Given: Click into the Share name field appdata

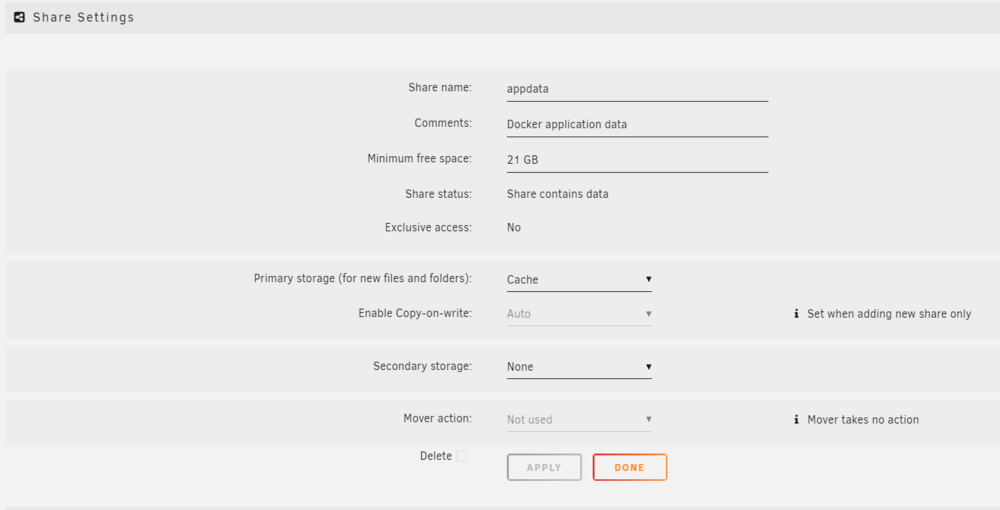Looking at the screenshot, I should [x=637, y=89].
